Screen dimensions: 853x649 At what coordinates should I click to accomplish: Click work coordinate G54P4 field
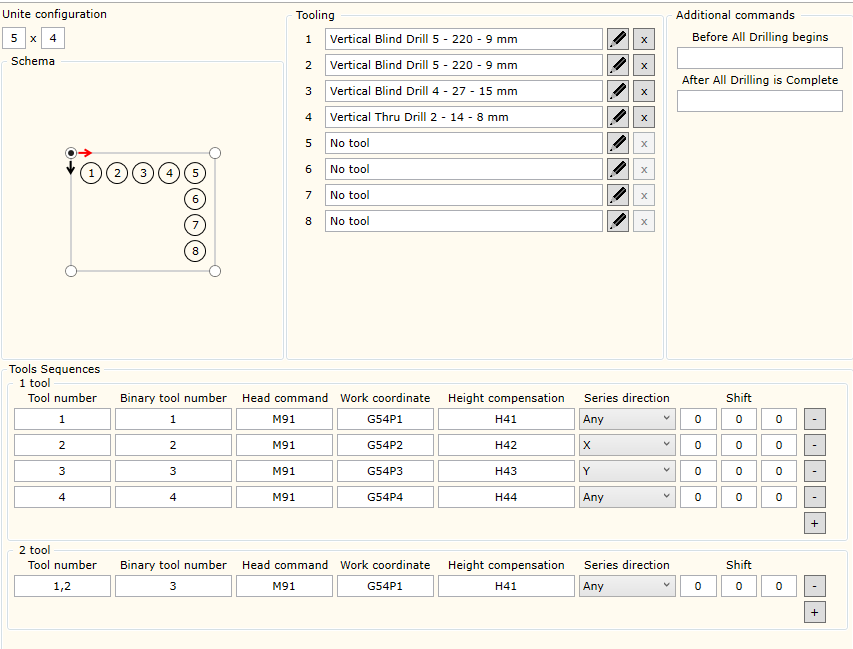coord(385,497)
